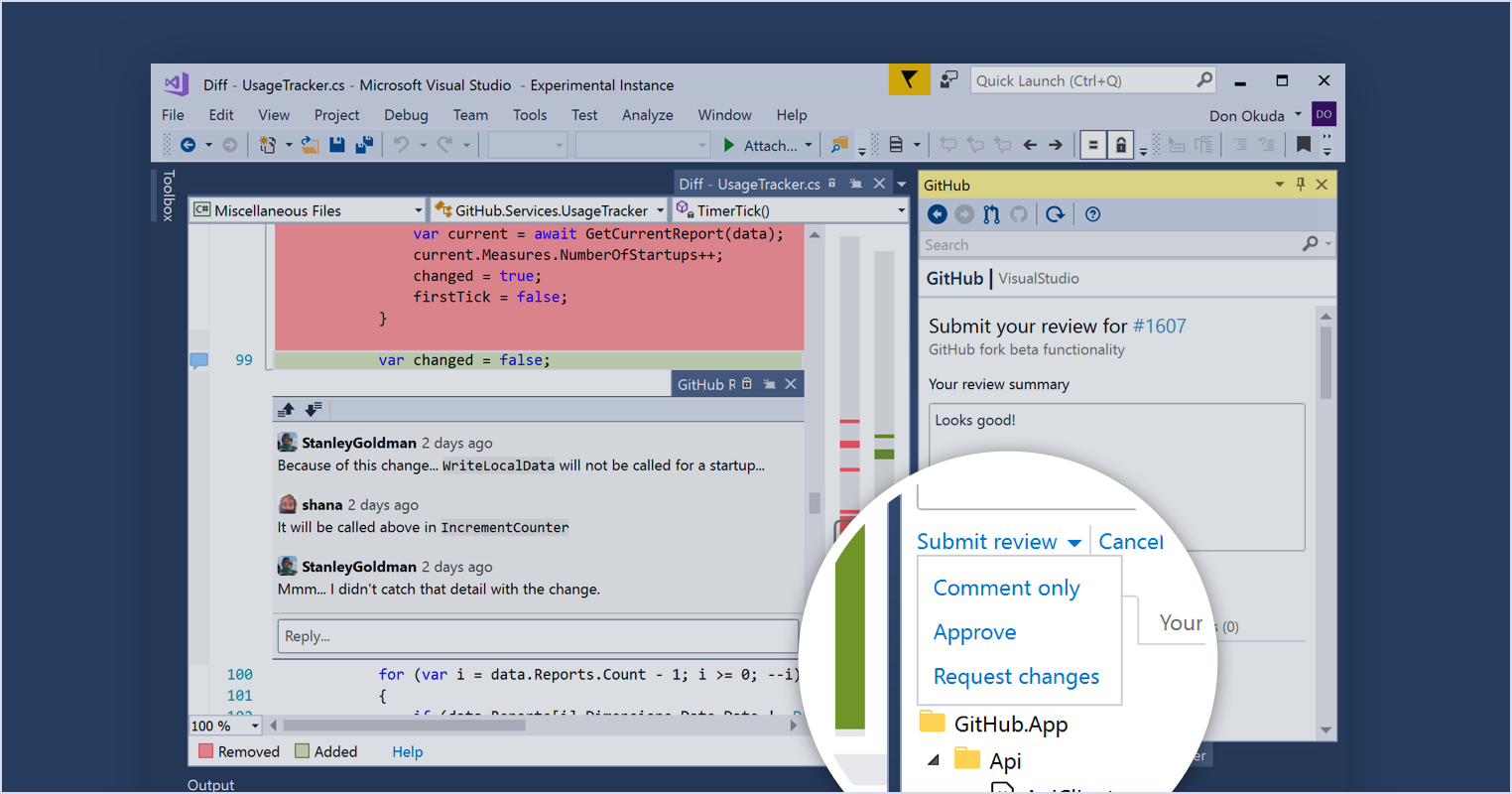Open the Toolbox side tab
Image resolution: width=1512 pixels, height=794 pixels.
click(x=168, y=196)
